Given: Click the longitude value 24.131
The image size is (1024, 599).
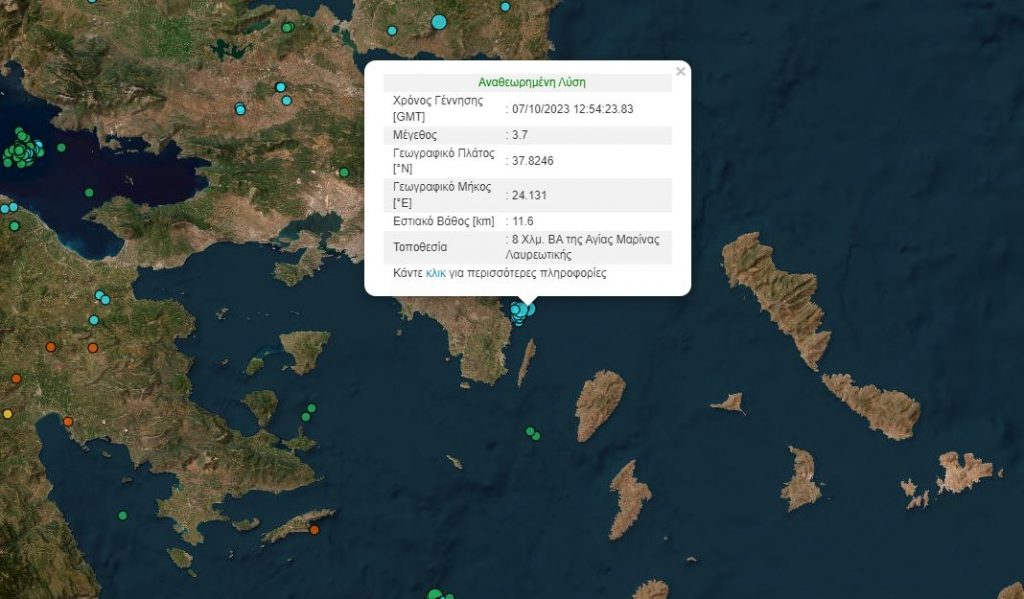Looking at the screenshot, I should [528, 195].
